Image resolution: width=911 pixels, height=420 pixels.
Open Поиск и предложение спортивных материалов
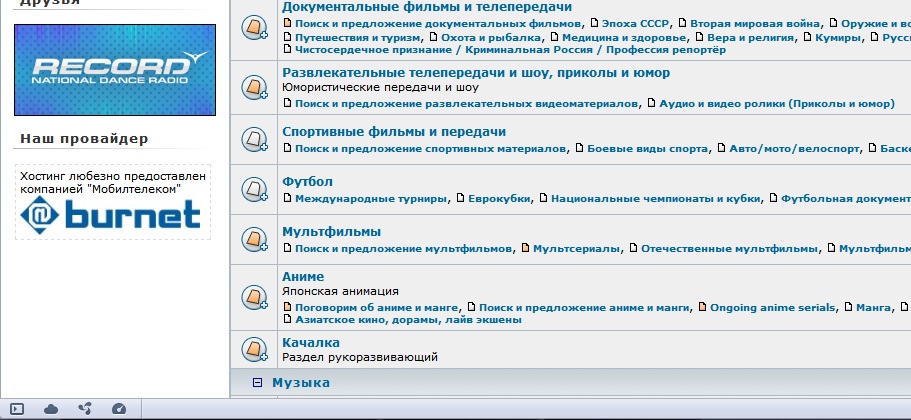click(431, 149)
